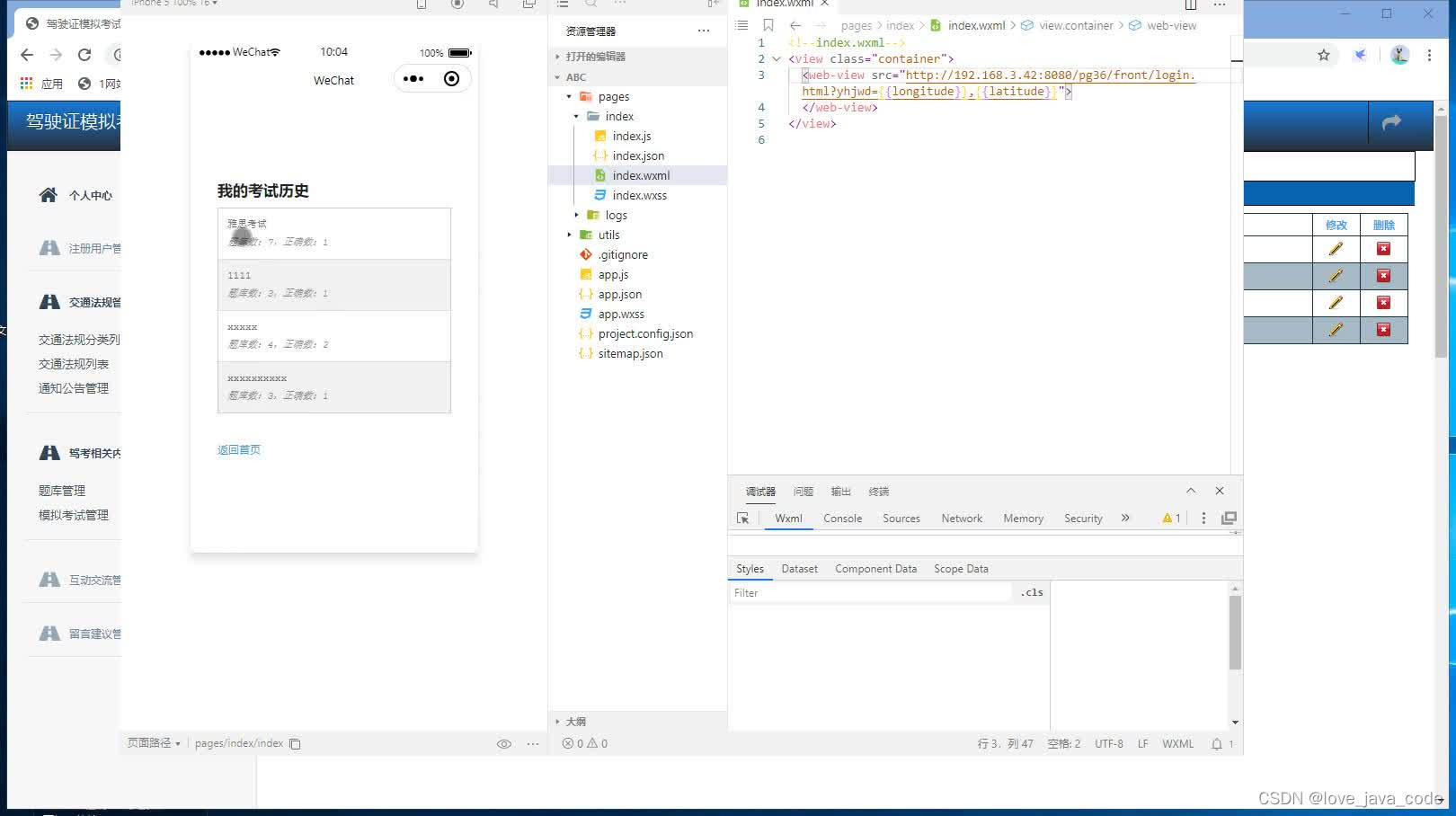Click the extension icon beside the bookmark star
This screenshot has height=816, width=1456.
click(1361, 55)
